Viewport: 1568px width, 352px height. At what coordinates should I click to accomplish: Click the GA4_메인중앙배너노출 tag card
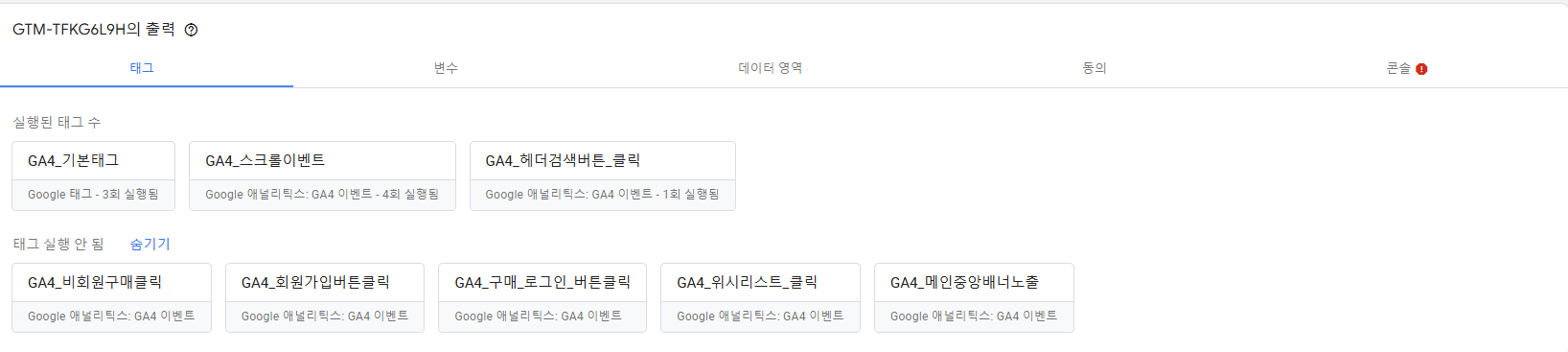click(974, 297)
